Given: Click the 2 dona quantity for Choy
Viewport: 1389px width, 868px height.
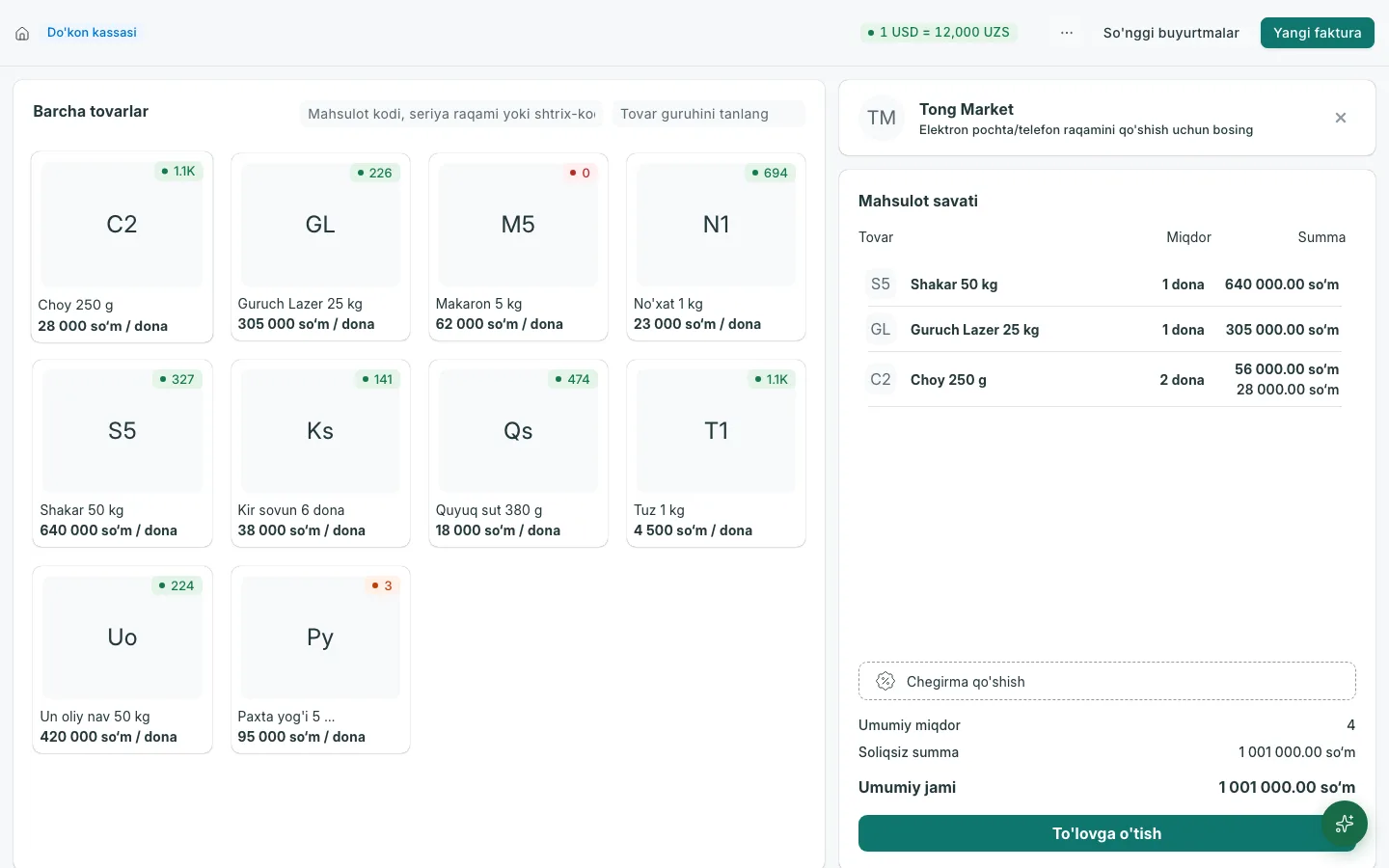Looking at the screenshot, I should (1182, 380).
